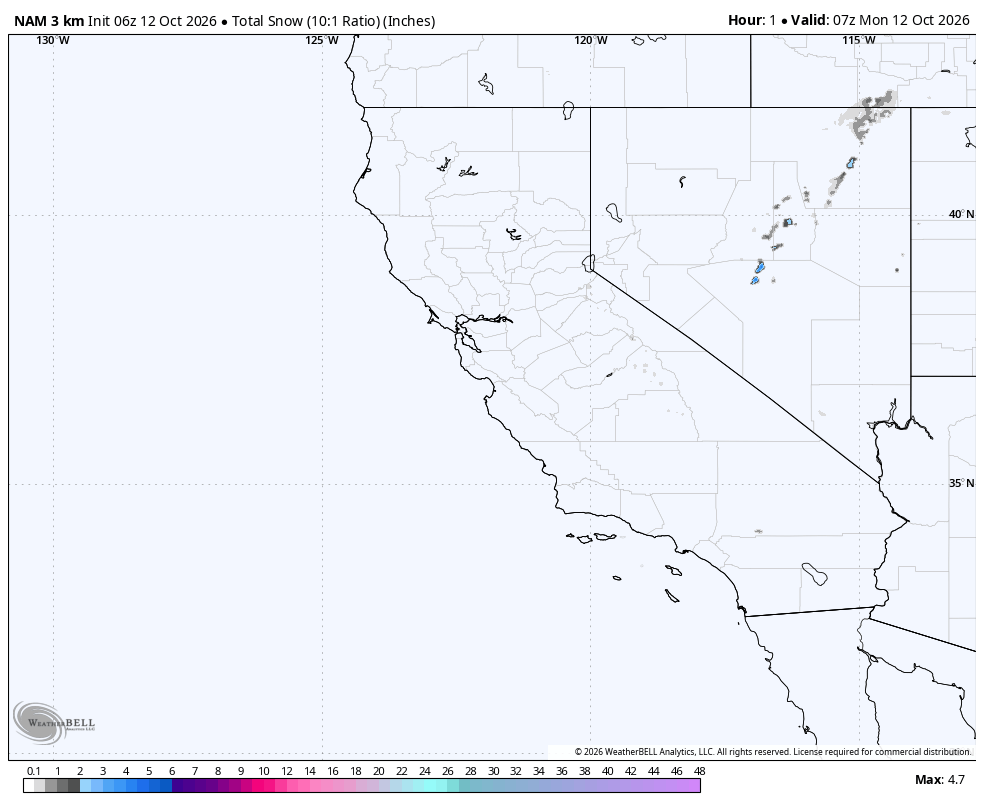Viewport: 984px width, 808px height.
Task: Click Lake Tahoe on the California-Nevada border
Action: (588, 263)
